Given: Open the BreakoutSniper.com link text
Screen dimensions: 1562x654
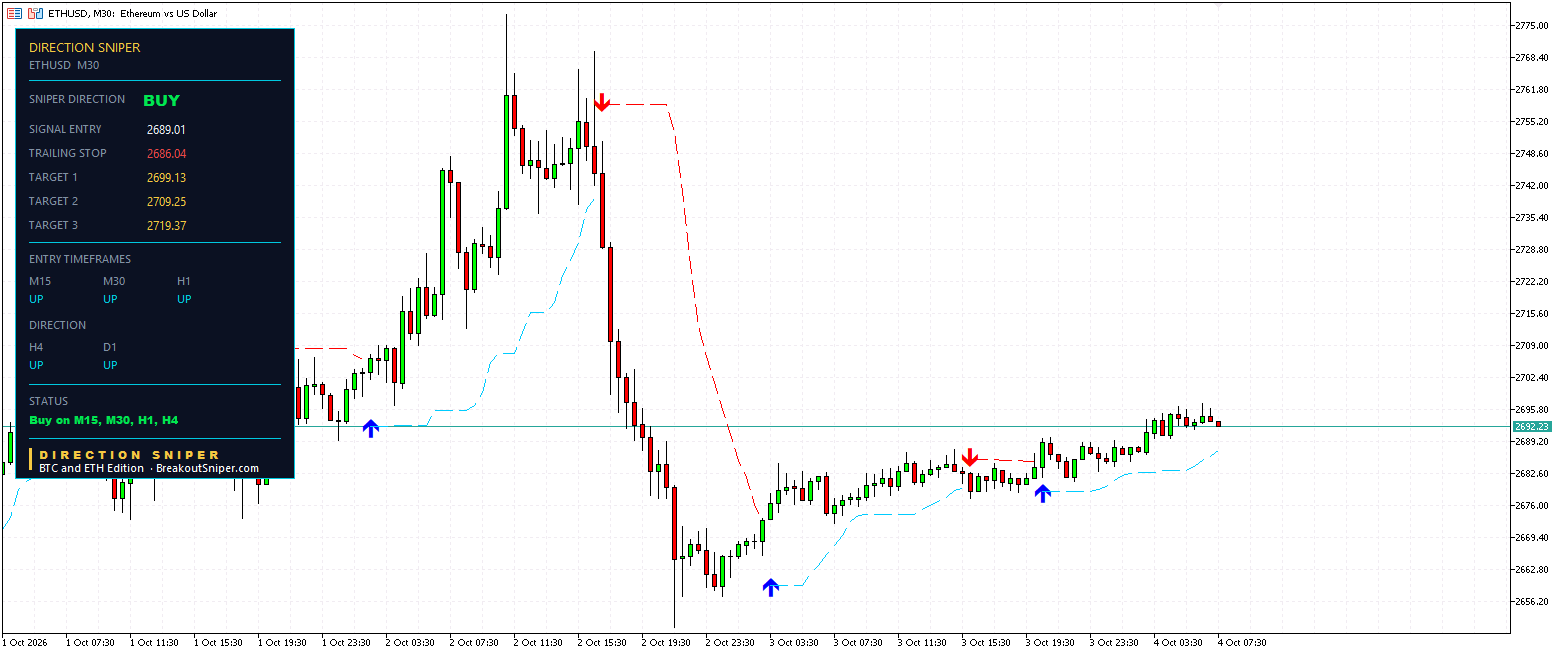Looking at the screenshot, I should point(208,468).
